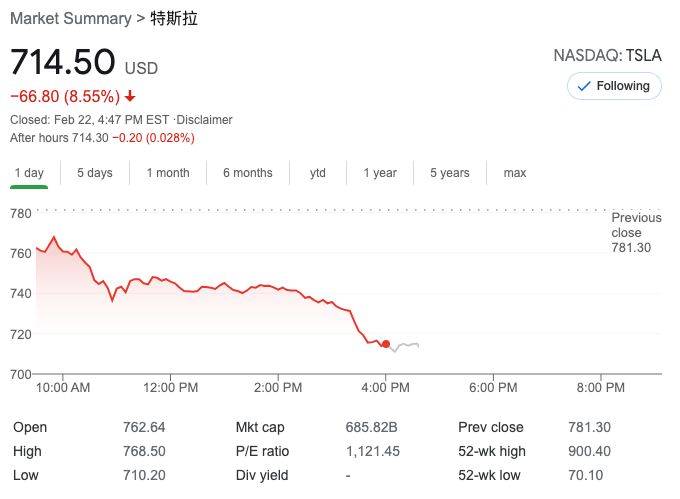The image size is (680, 499).
Task: Click the Market Summary breadcrumb link
Action: (x=70, y=18)
